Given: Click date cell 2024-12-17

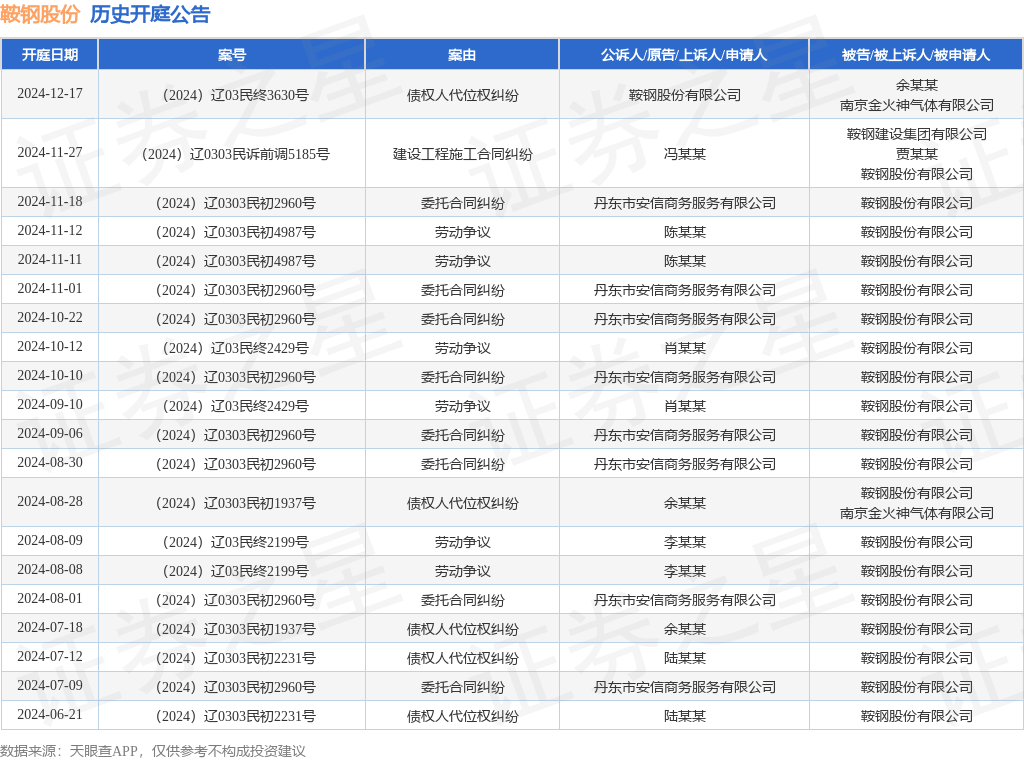Looking at the screenshot, I should point(50,93).
